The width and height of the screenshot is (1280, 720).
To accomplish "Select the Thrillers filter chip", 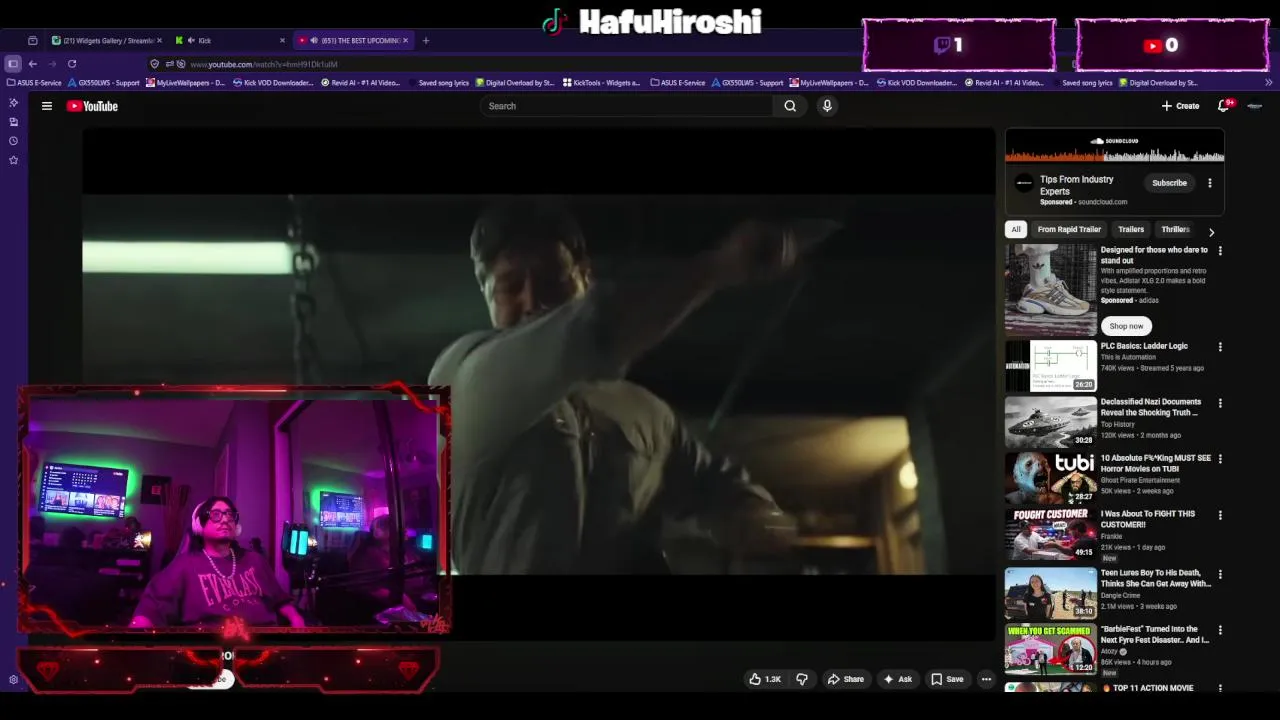I will [1175, 230].
